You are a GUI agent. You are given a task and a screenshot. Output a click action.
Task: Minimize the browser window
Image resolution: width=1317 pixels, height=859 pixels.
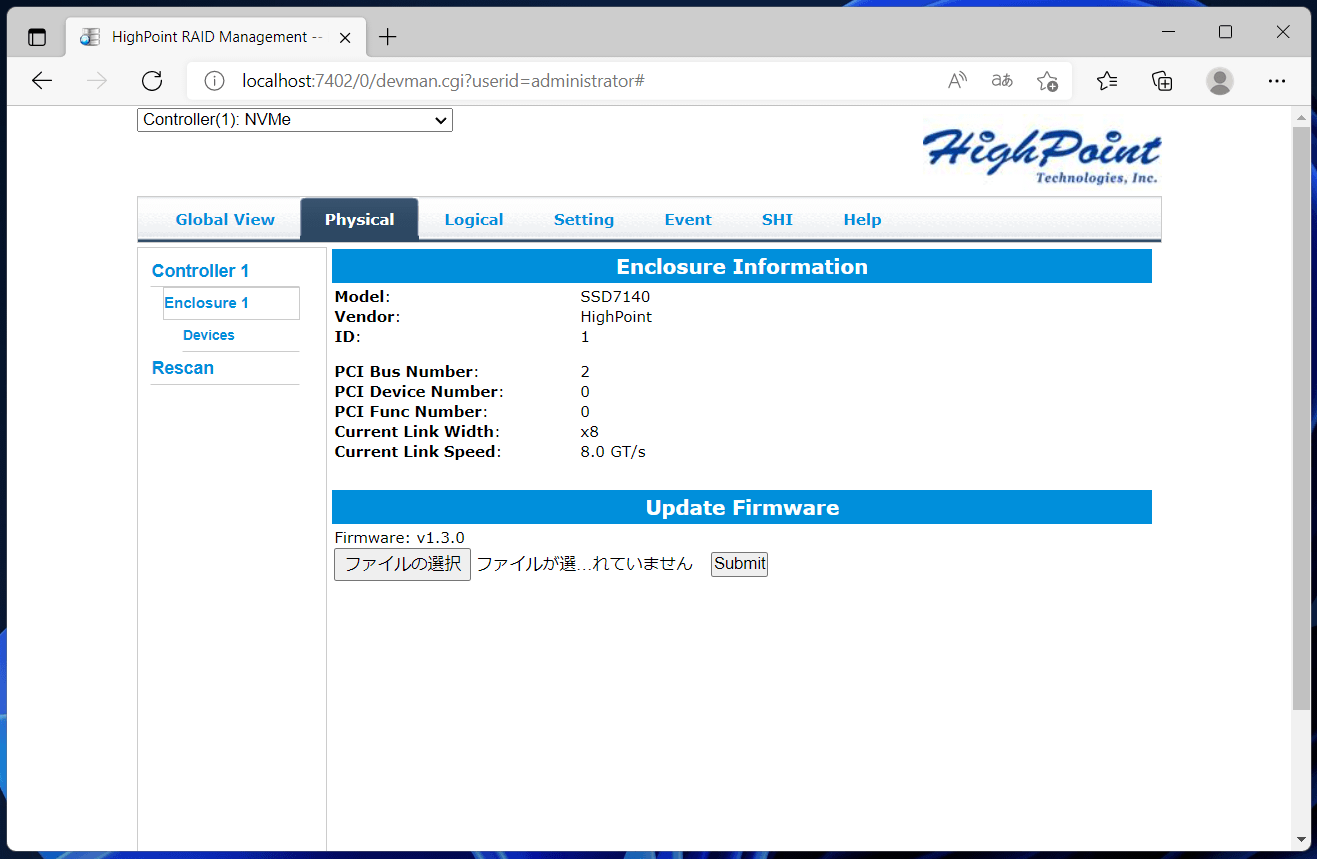click(x=1167, y=32)
